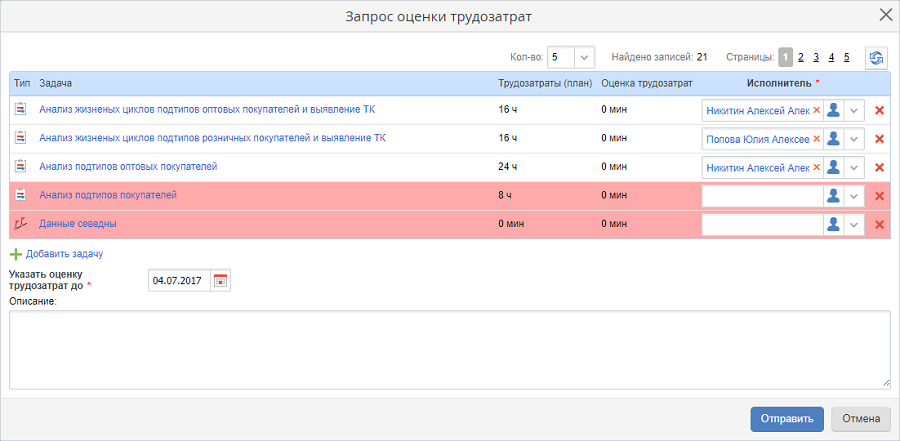Viewport: 900px width, 441px height.
Task: Expand assignee dropdown for 'Данные севедны' row
Action: coord(854,225)
